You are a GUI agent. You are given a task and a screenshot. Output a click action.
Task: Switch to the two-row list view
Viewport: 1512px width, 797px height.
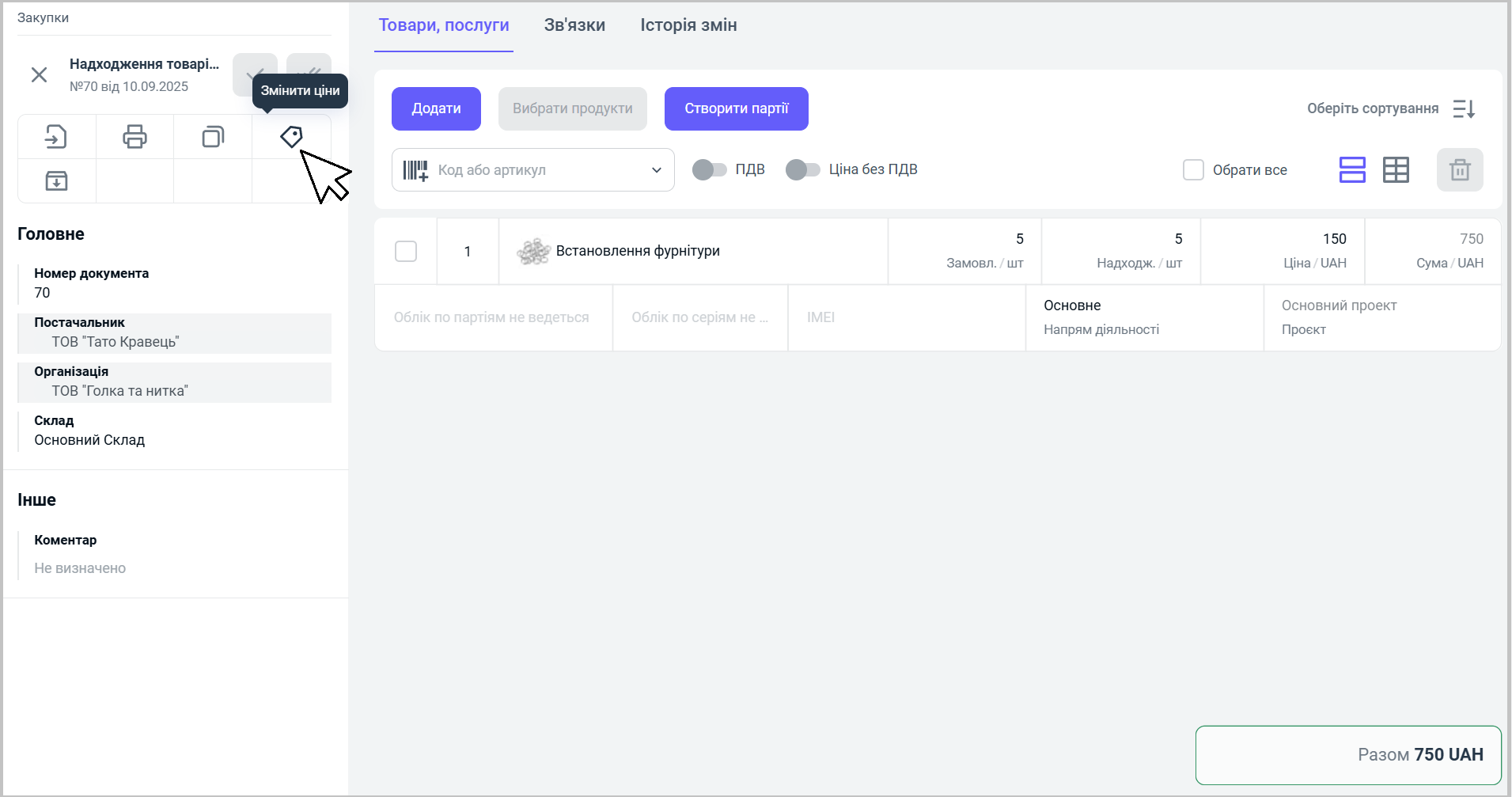[1352, 170]
